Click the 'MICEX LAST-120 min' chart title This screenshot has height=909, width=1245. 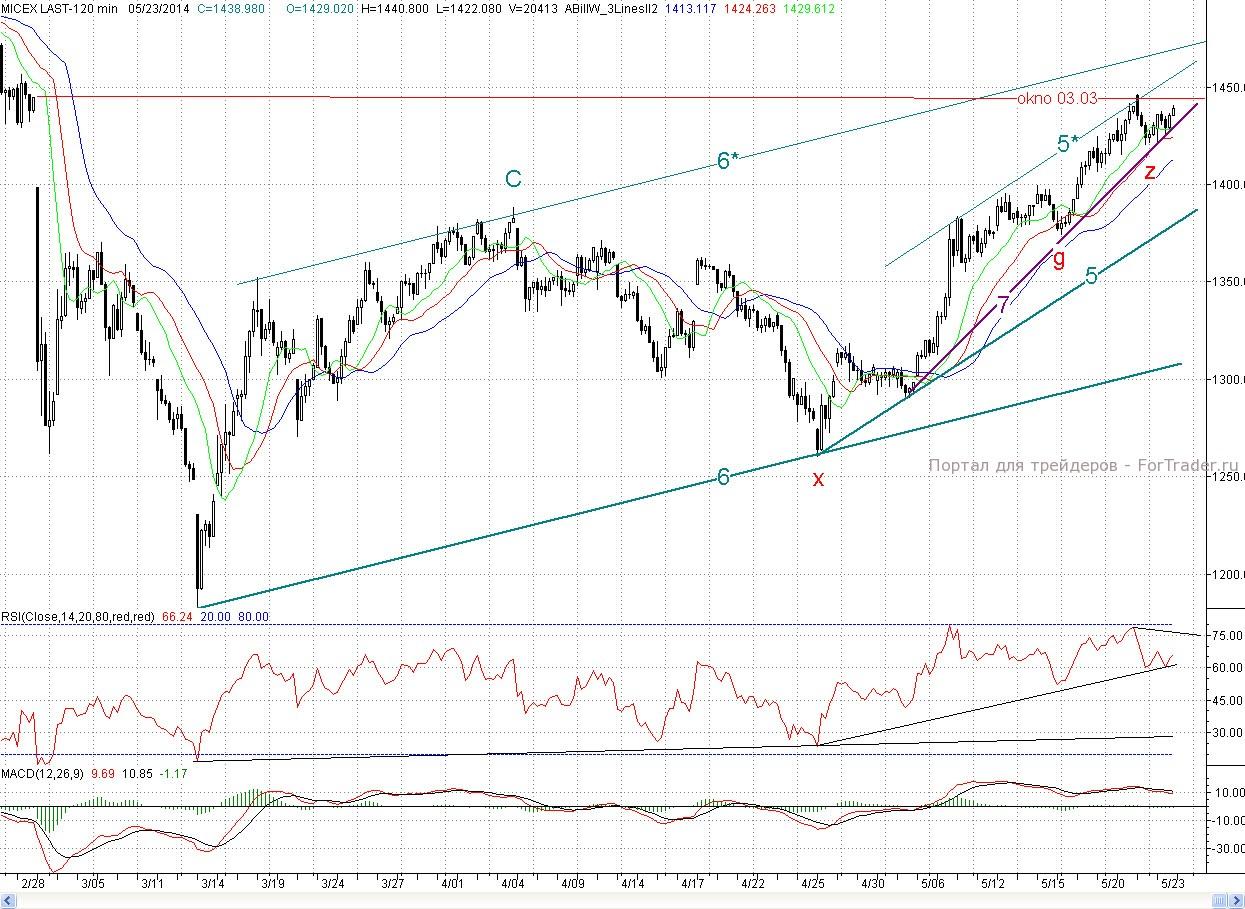coord(59,8)
